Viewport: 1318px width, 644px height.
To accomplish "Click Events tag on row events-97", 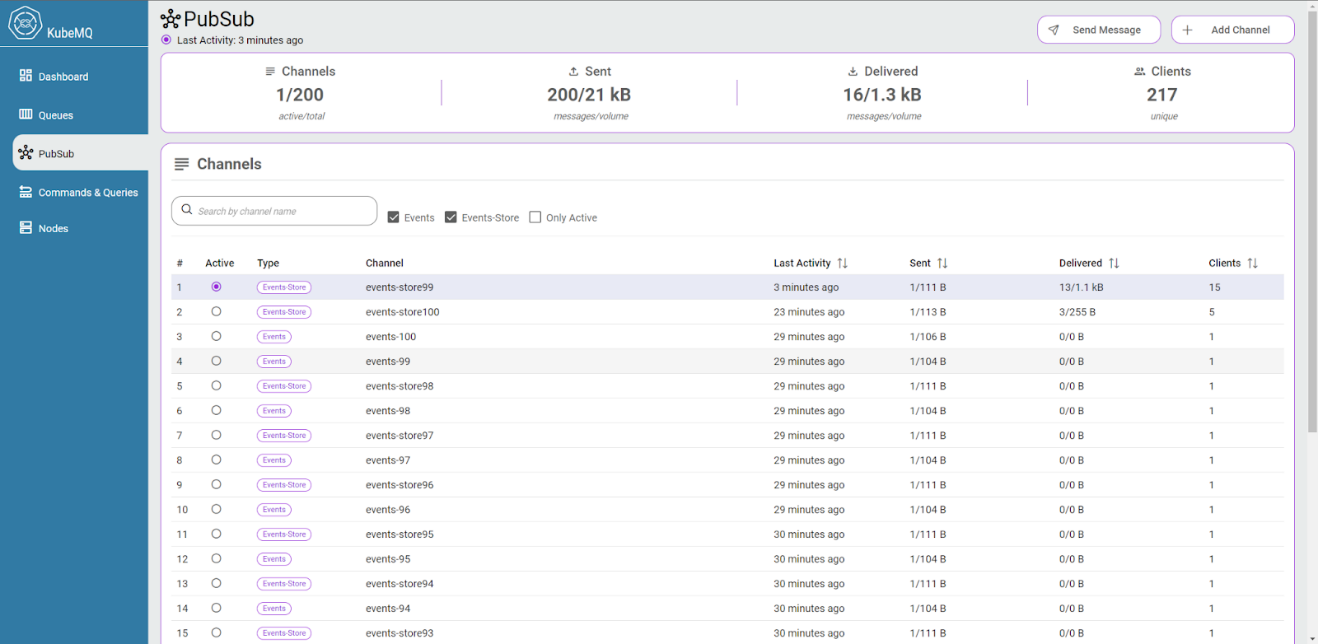I will pos(274,460).
